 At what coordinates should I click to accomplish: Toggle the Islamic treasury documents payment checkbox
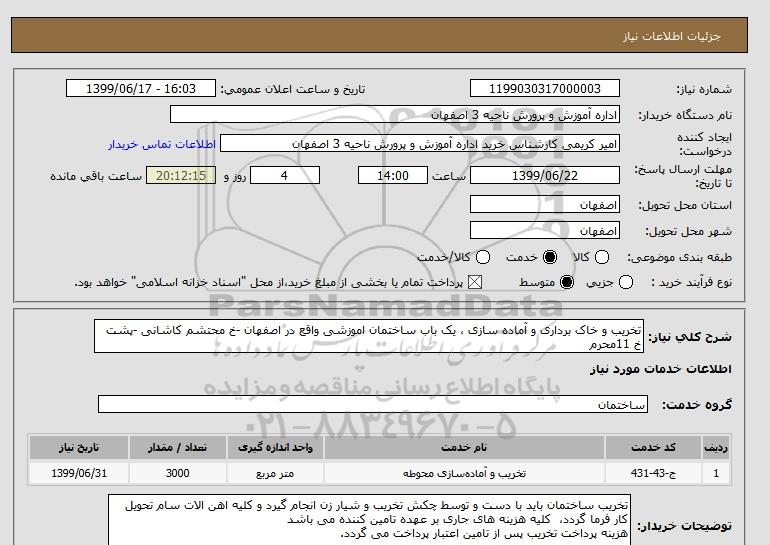coord(474,282)
